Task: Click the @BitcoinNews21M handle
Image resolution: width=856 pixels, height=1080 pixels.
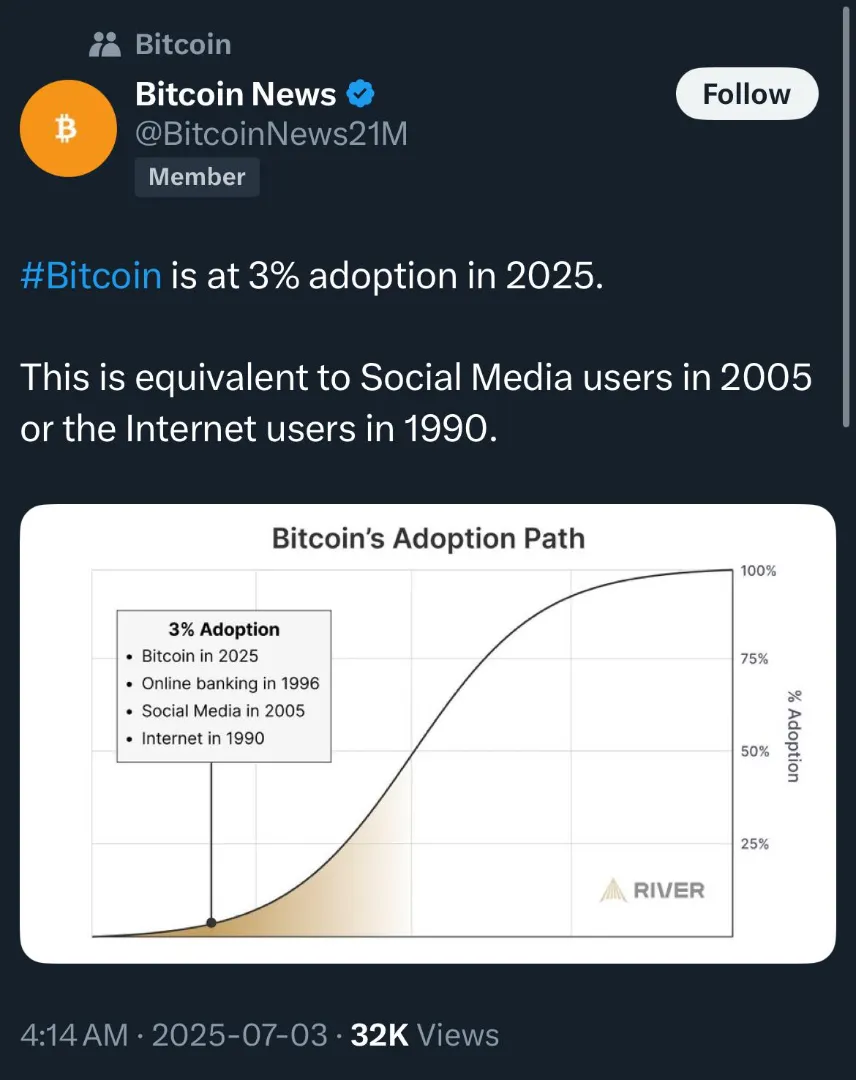Action: click(271, 134)
